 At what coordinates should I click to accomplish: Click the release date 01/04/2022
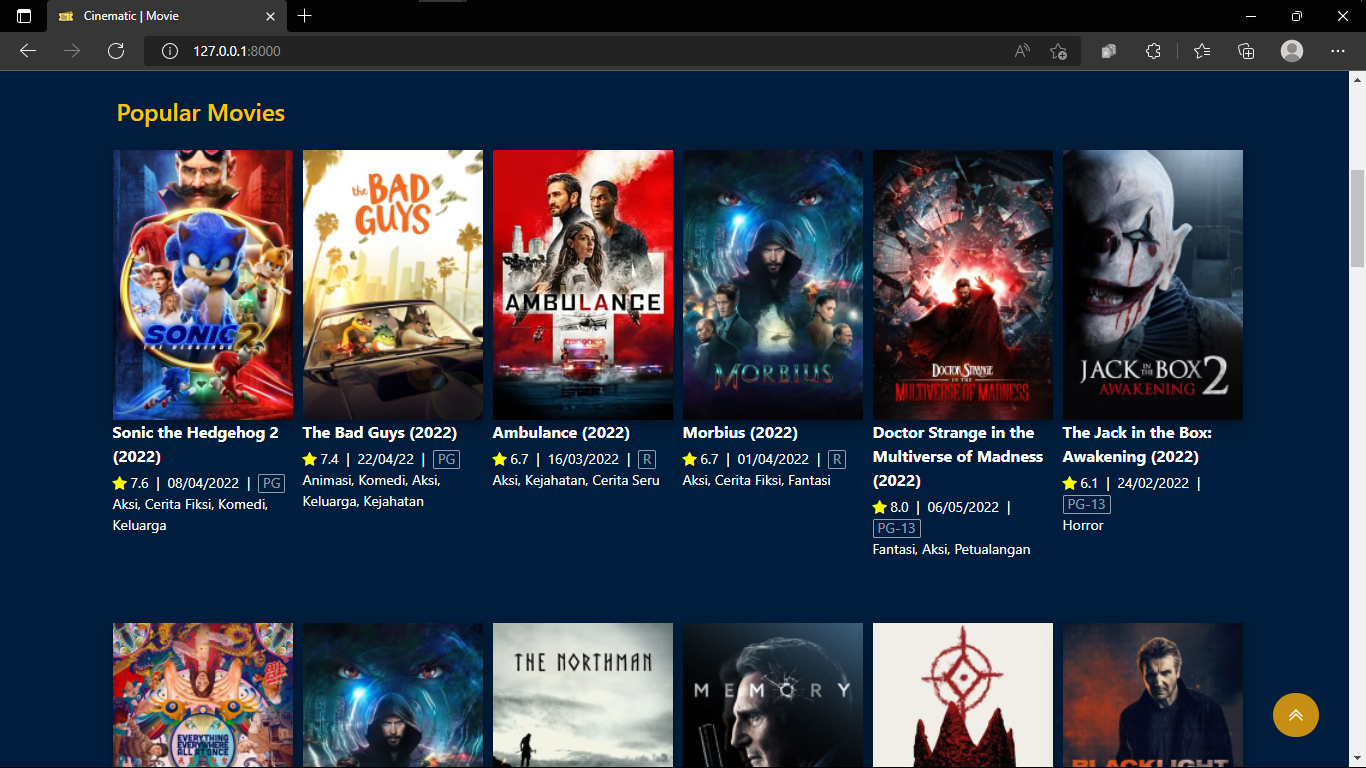tap(773, 460)
